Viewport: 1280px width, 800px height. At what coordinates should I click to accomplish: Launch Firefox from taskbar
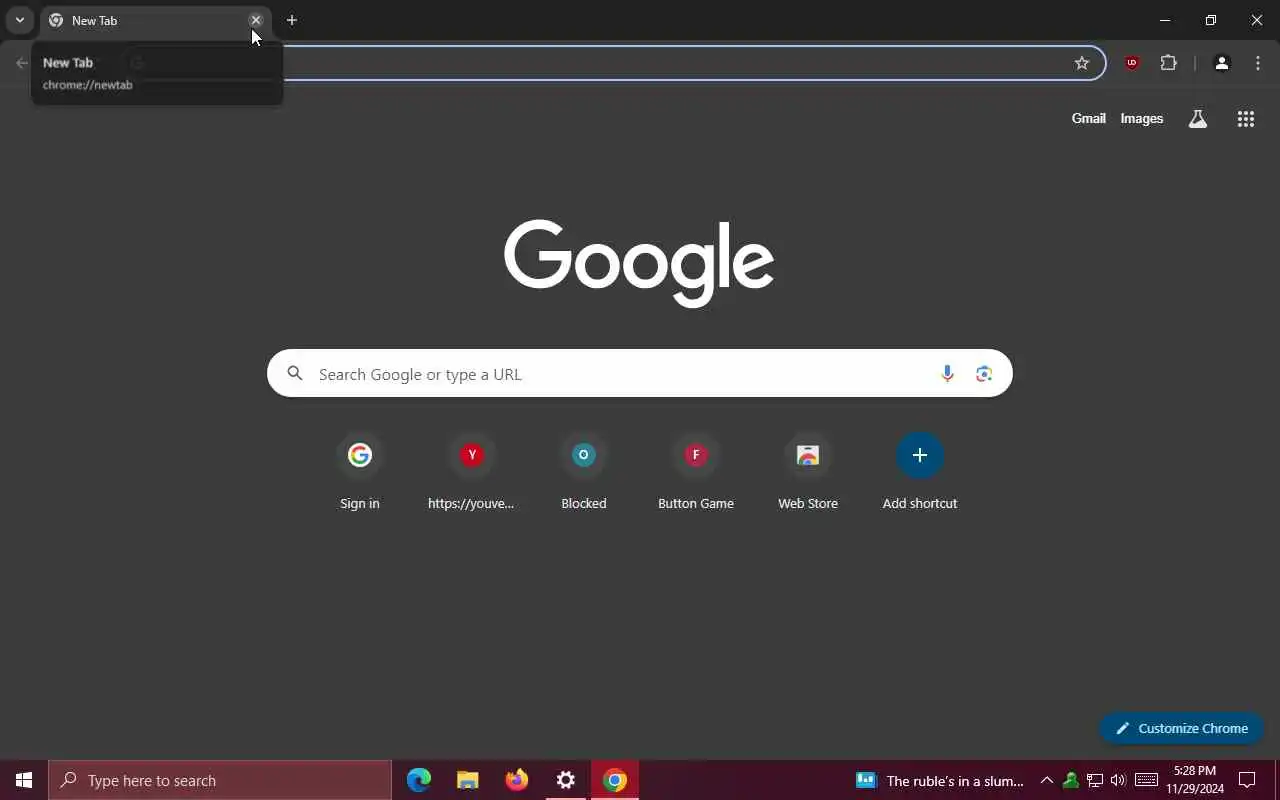tap(517, 780)
